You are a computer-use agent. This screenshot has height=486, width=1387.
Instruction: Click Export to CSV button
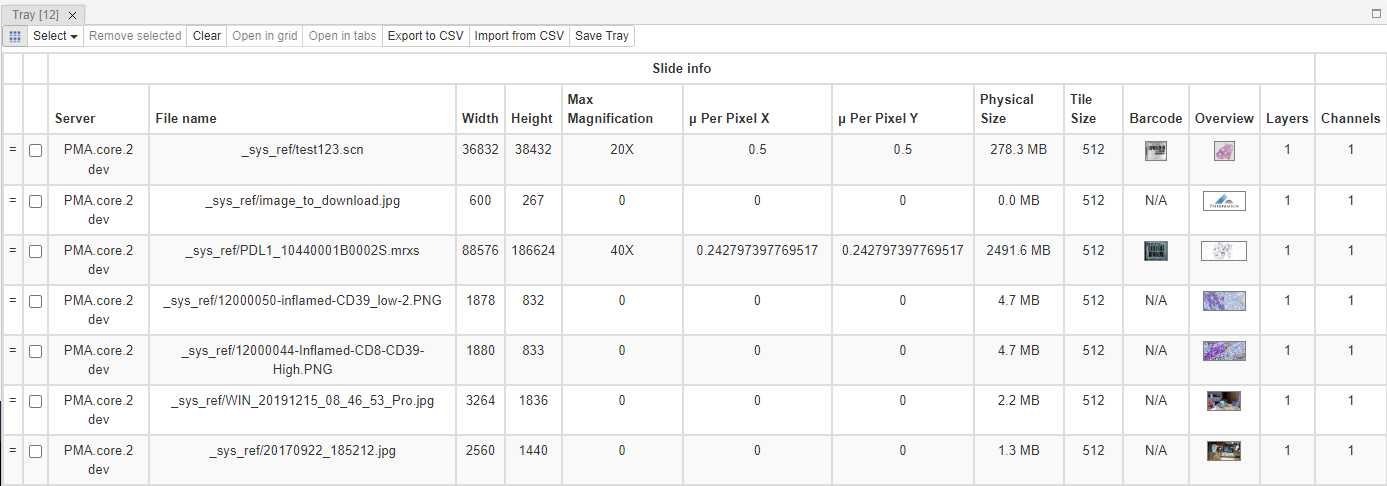tap(425, 36)
